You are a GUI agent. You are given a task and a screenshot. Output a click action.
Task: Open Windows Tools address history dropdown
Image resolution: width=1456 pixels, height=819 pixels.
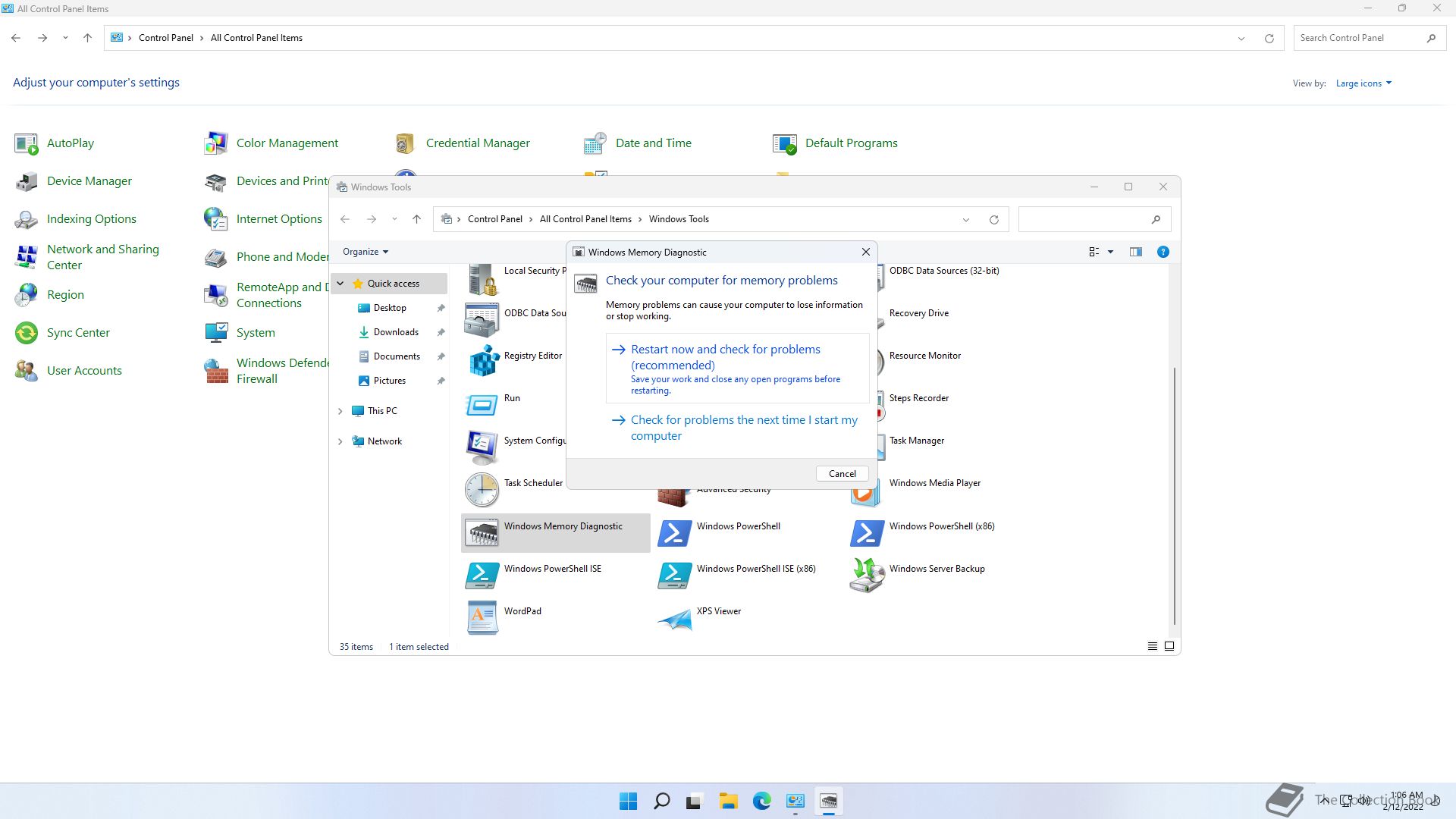pos(966,220)
